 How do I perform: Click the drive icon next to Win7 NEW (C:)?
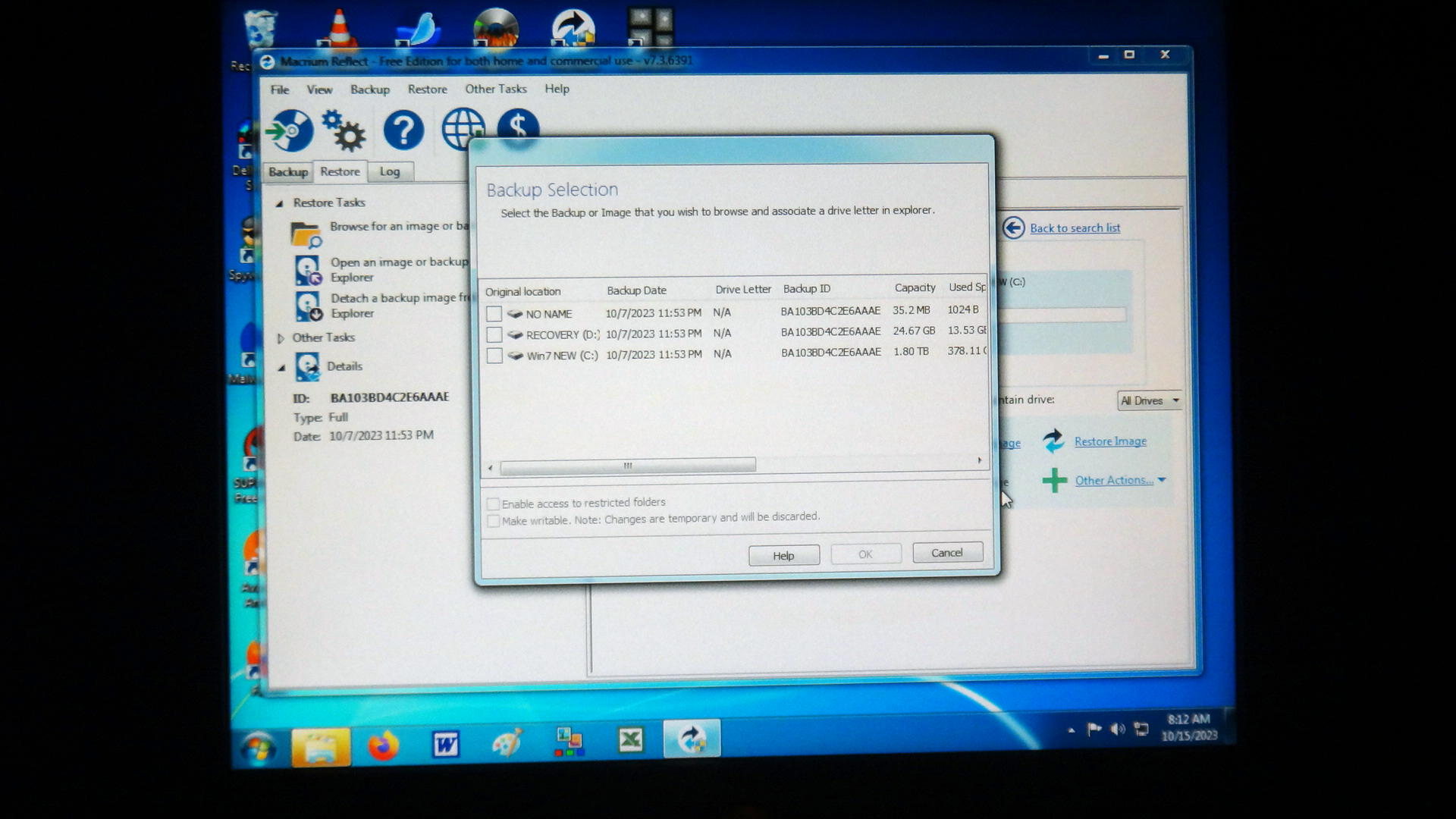[x=515, y=356]
